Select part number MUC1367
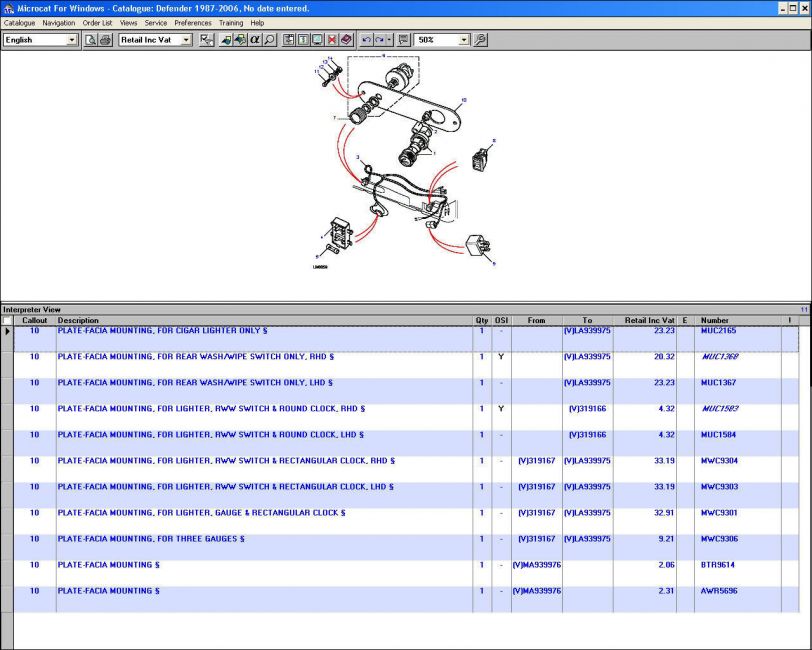The image size is (812, 650). pos(718,383)
